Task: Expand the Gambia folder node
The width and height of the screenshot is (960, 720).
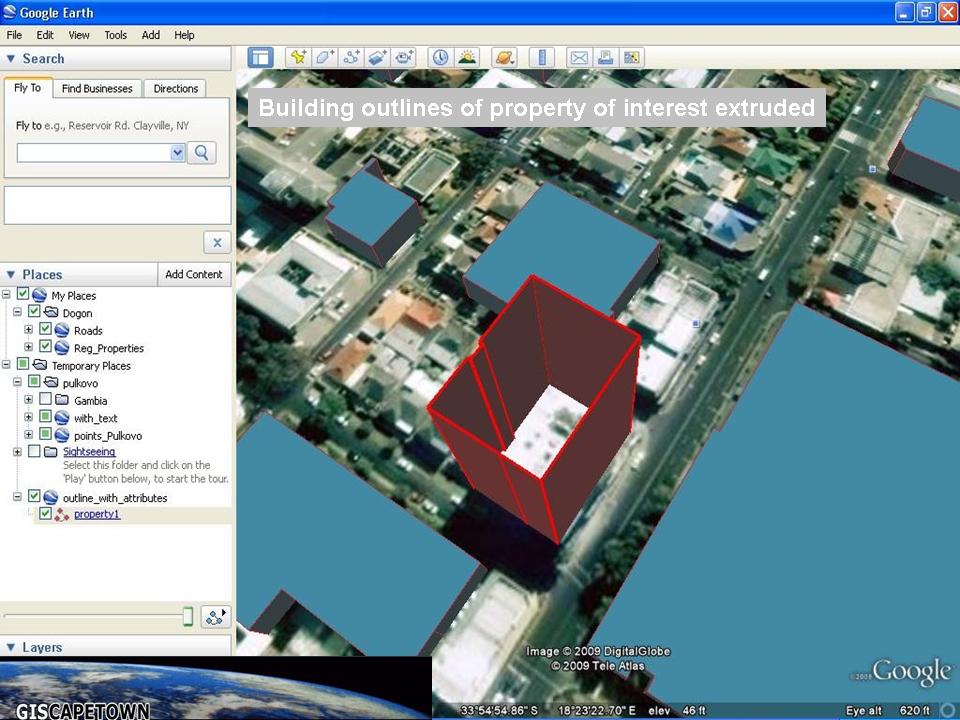Action: [x=29, y=400]
